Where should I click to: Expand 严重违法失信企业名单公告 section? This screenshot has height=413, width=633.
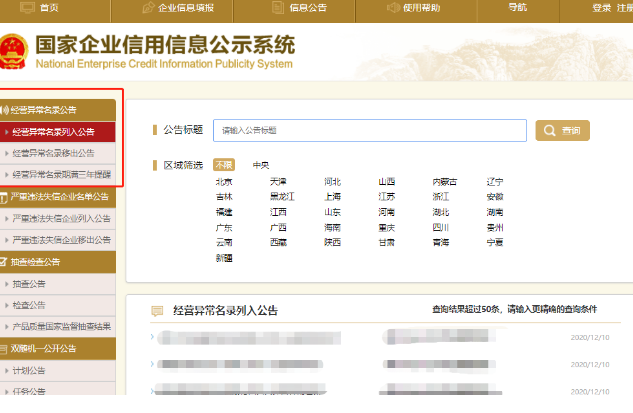tap(58, 197)
